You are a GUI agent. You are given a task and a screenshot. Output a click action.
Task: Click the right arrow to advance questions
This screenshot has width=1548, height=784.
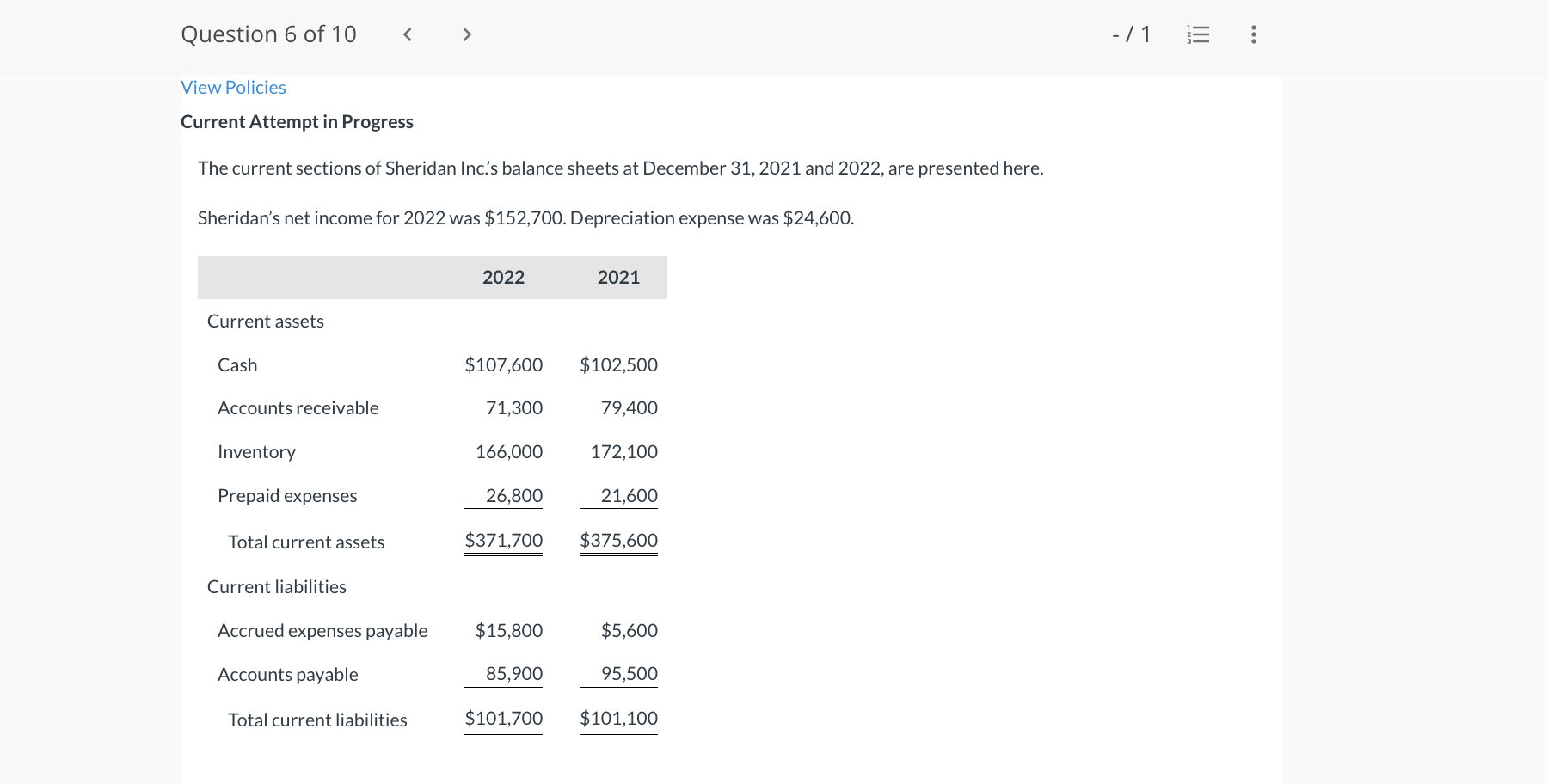(x=467, y=34)
